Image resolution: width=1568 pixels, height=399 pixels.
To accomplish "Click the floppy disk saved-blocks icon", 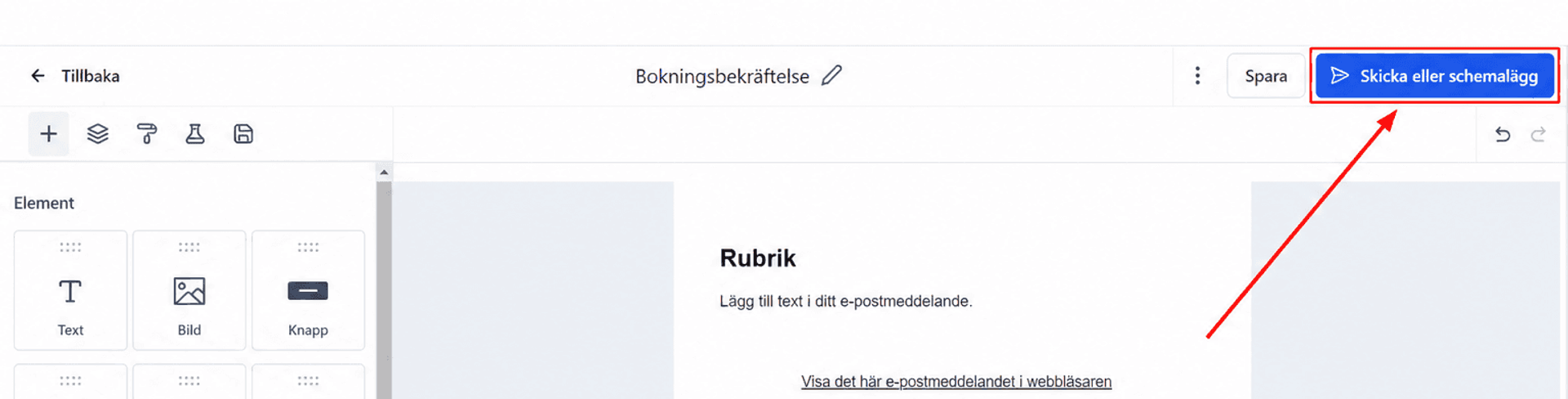I will click(x=243, y=134).
